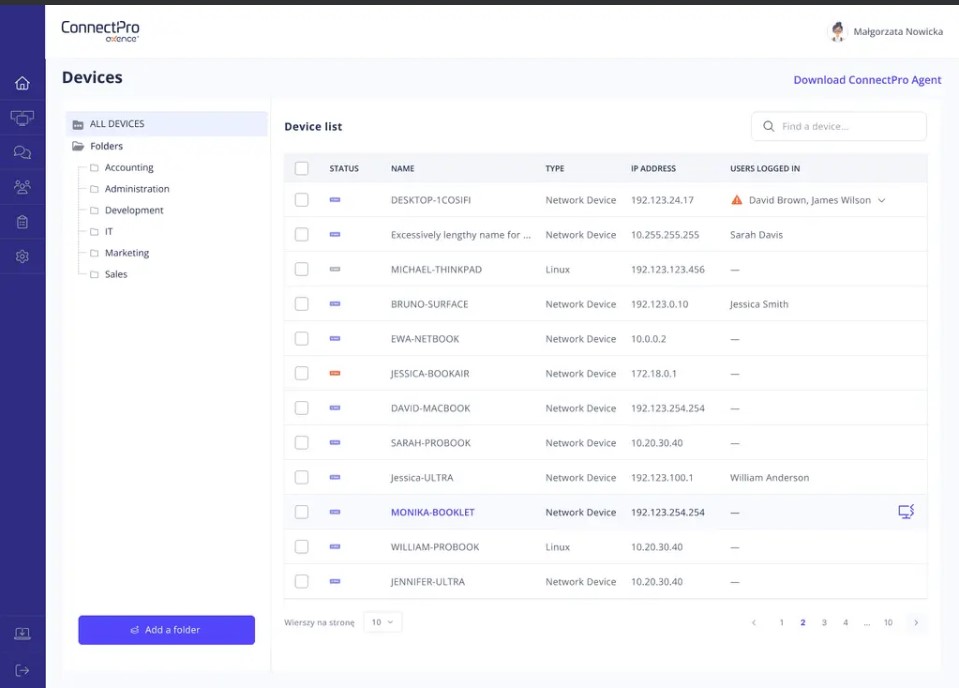Click the grey status indicator for MICHAEL-THINKPAD
Image resolution: width=959 pixels, height=688 pixels.
[335, 269]
